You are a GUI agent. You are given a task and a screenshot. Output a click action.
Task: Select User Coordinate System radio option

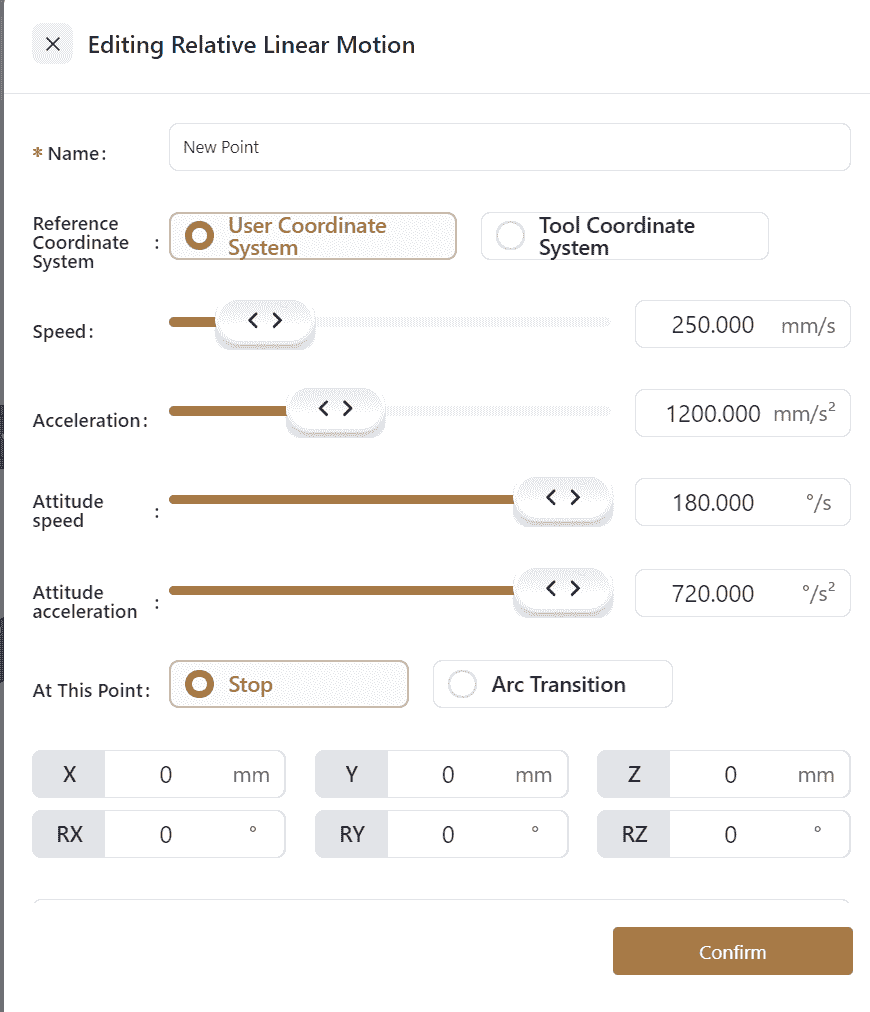201,236
